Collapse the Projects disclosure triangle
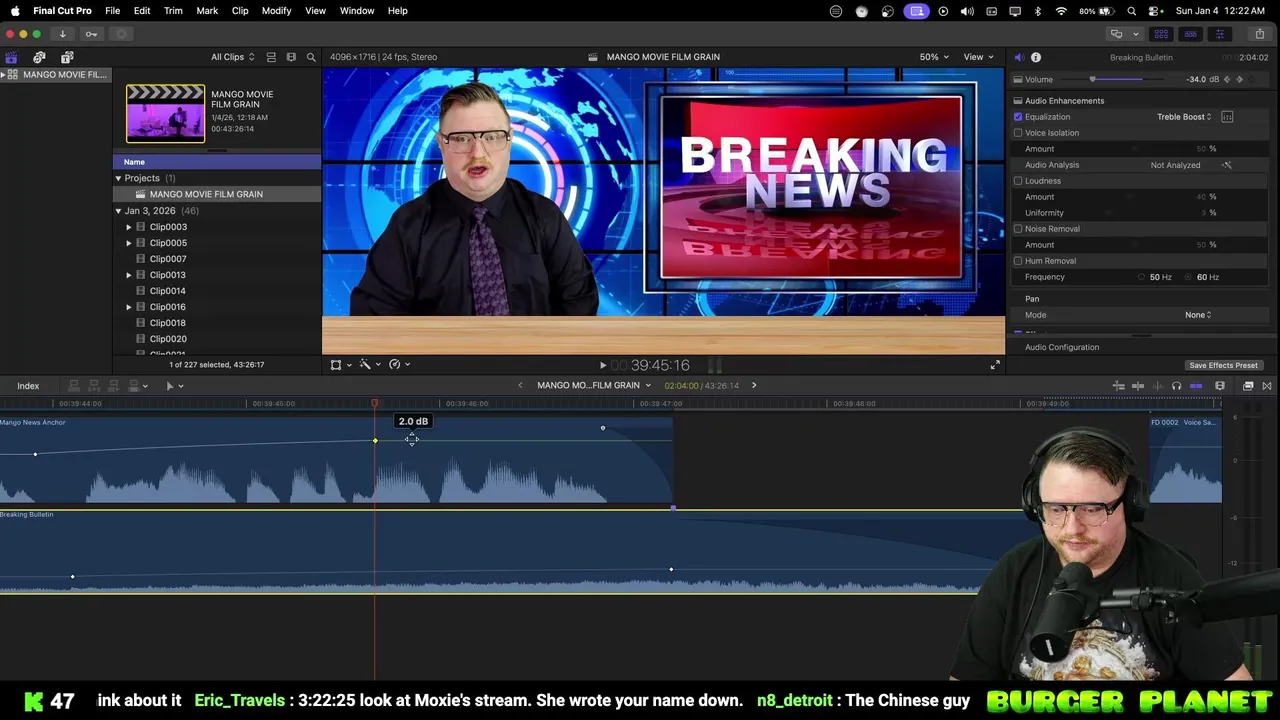1280x720 pixels. pyautogui.click(x=118, y=178)
